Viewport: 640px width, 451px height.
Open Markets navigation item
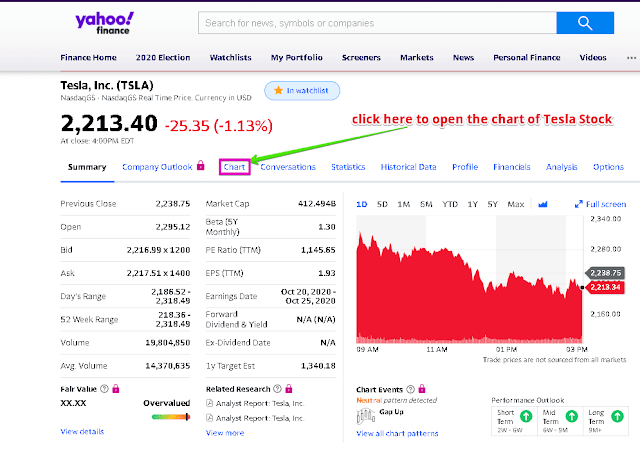[417, 58]
